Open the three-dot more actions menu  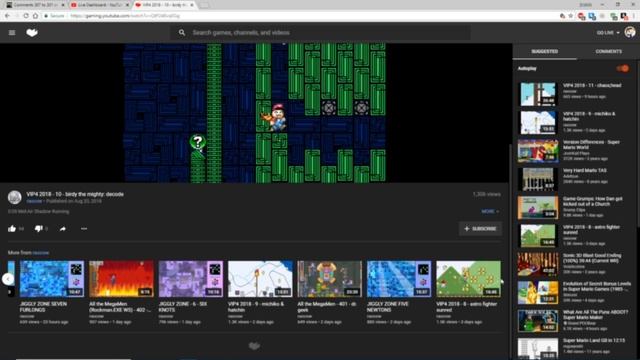pyautogui.click(x=84, y=229)
